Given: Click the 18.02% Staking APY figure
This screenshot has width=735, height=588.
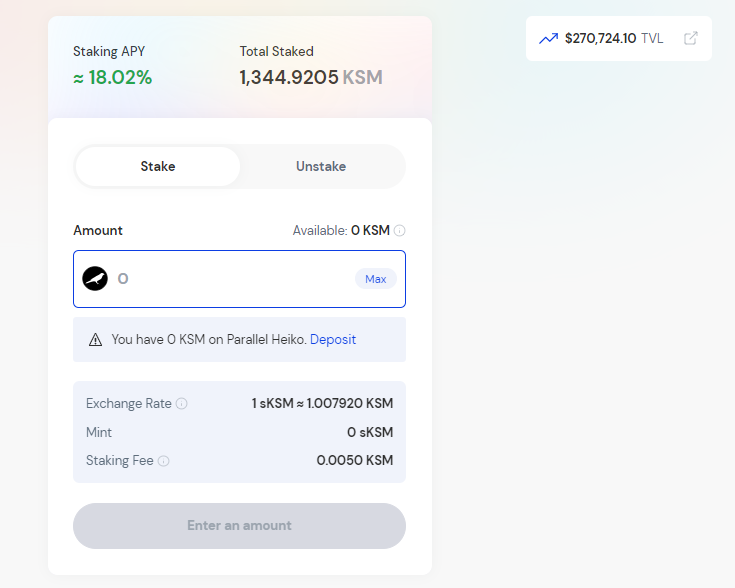Looking at the screenshot, I should click(112, 78).
